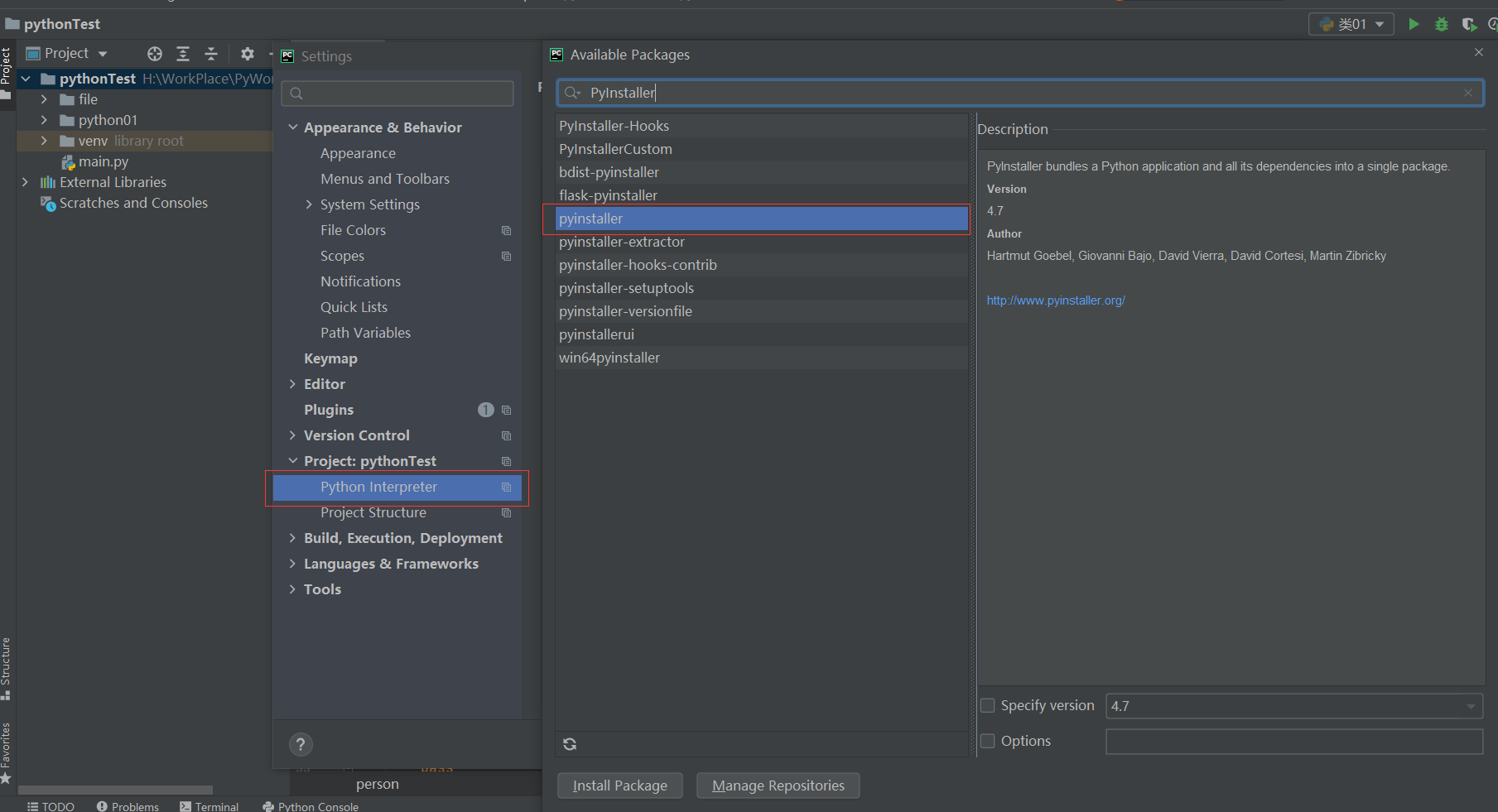Click the run with coverage icon
This screenshot has width=1498, height=812.
point(1469,24)
